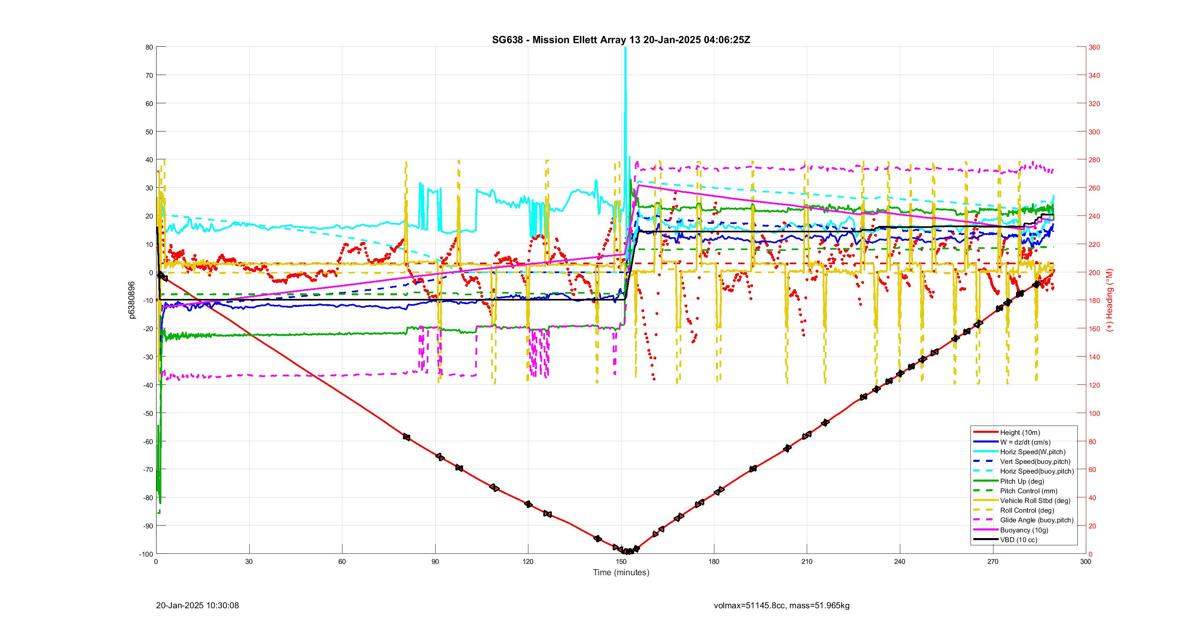Click the red '(+) Heading (°M)' axis label
Image resolution: width=1200 pixels, height=622 pixels.
point(1110,300)
